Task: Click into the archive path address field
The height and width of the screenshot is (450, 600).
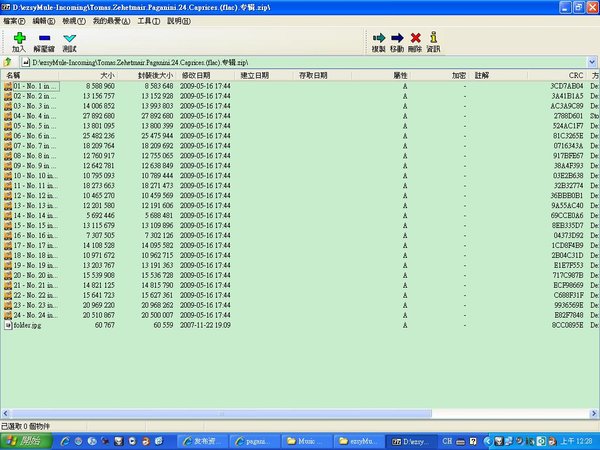Action: (x=302, y=62)
